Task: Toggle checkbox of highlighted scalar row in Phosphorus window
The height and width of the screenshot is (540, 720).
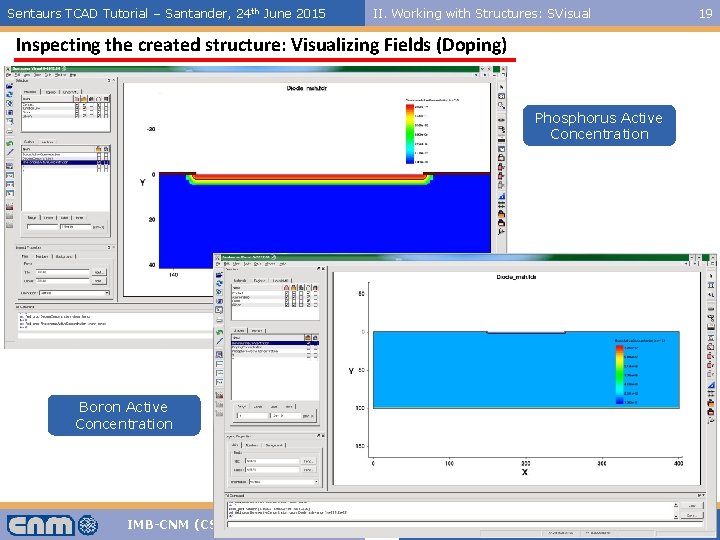Action: (x=99, y=163)
